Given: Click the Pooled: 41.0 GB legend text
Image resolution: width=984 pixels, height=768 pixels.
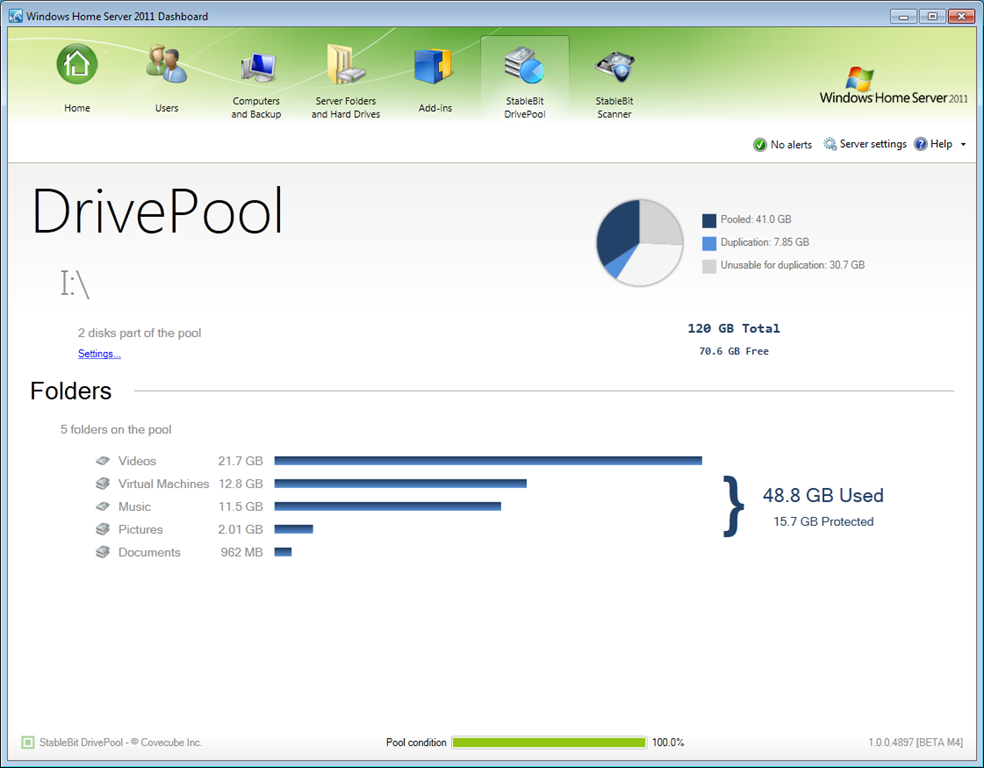Looking at the screenshot, I should coord(756,220).
